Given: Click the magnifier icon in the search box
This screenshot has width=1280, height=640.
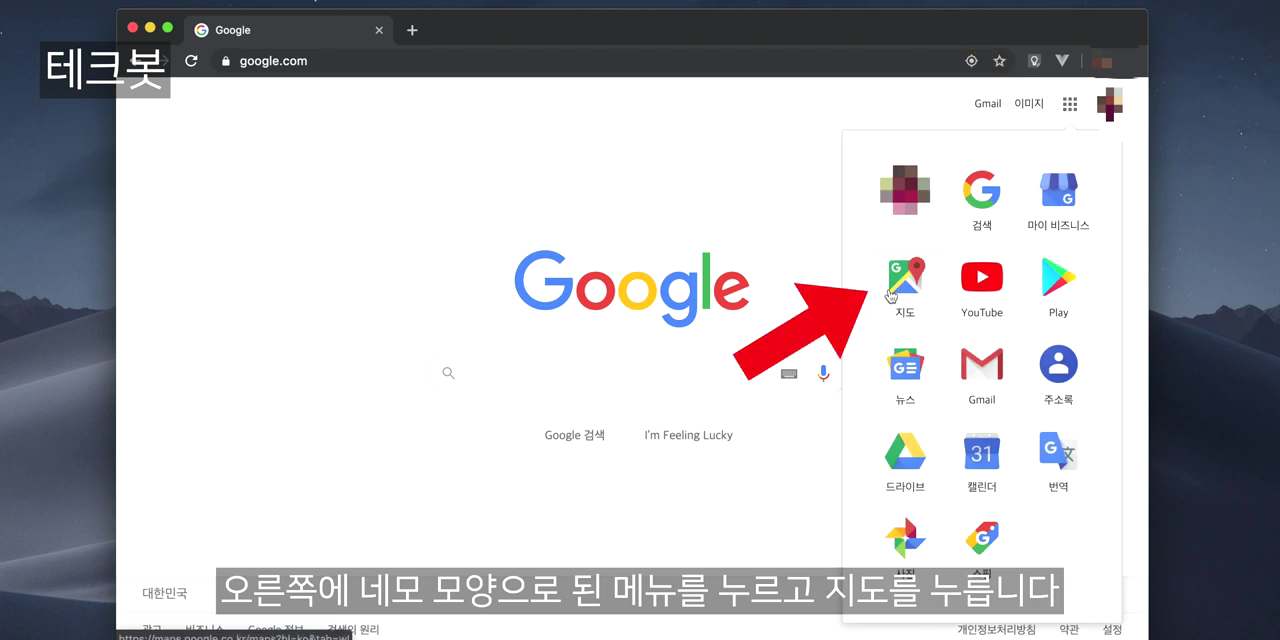Looking at the screenshot, I should click(448, 373).
